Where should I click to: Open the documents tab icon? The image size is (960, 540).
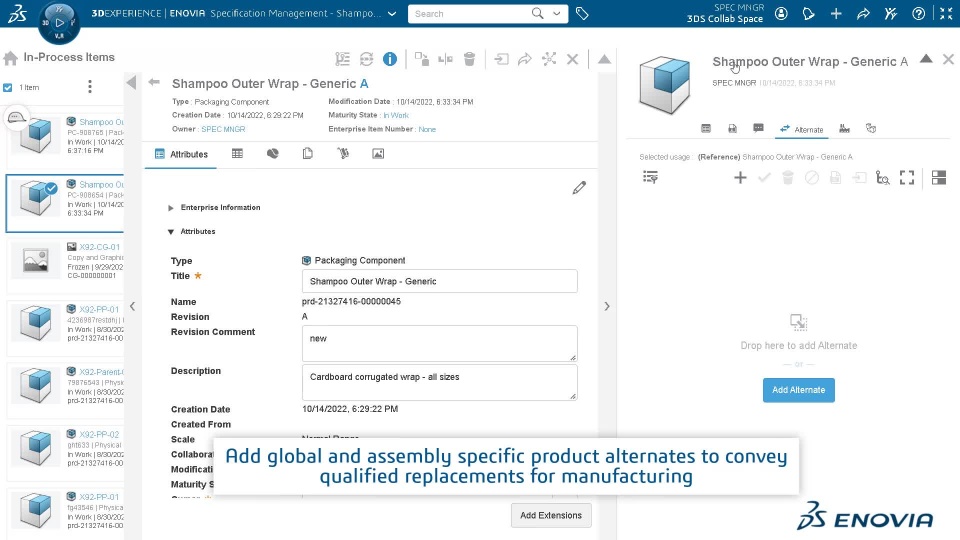pyautogui.click(x=307, y=154)
